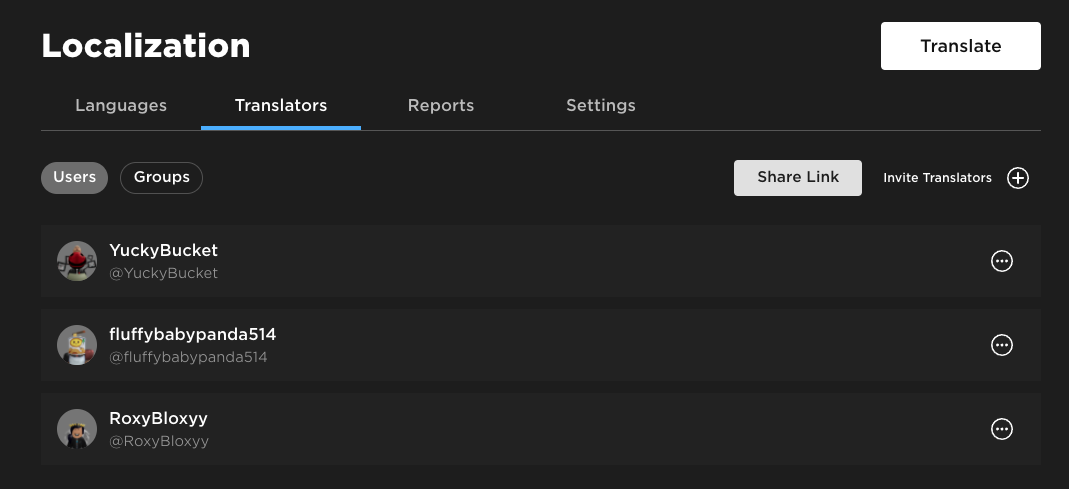
Task: Open the Languages tab
Action: (121, 105)
